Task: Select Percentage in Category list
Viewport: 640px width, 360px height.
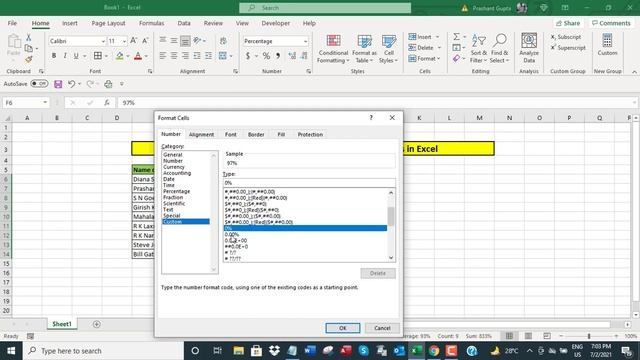Action: tap(176, 191)
